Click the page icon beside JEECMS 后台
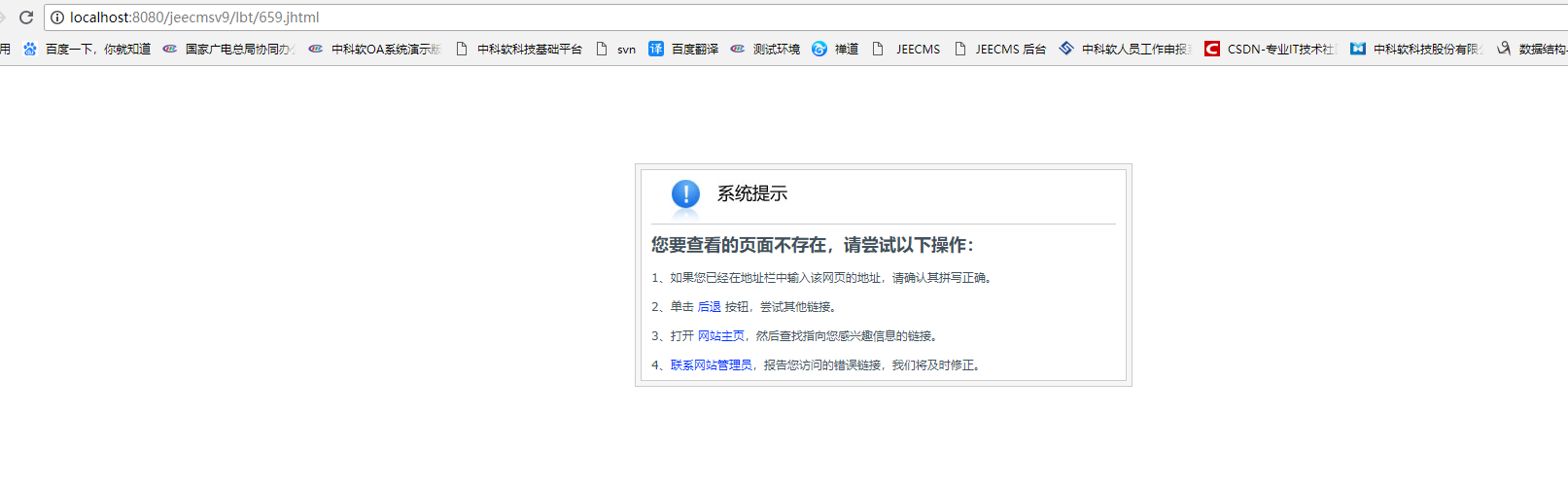This screenshot has height=485, width=1568. point(960,49)
